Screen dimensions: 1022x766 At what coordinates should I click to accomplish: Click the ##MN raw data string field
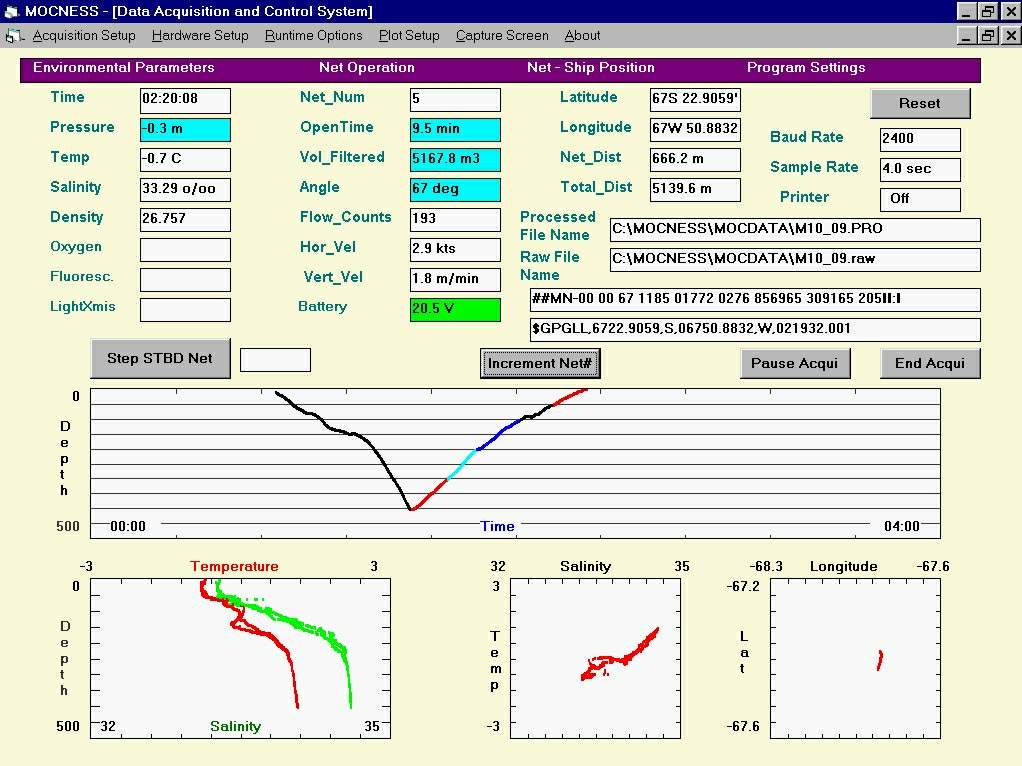pyautogui.click(x=755, y=300)
